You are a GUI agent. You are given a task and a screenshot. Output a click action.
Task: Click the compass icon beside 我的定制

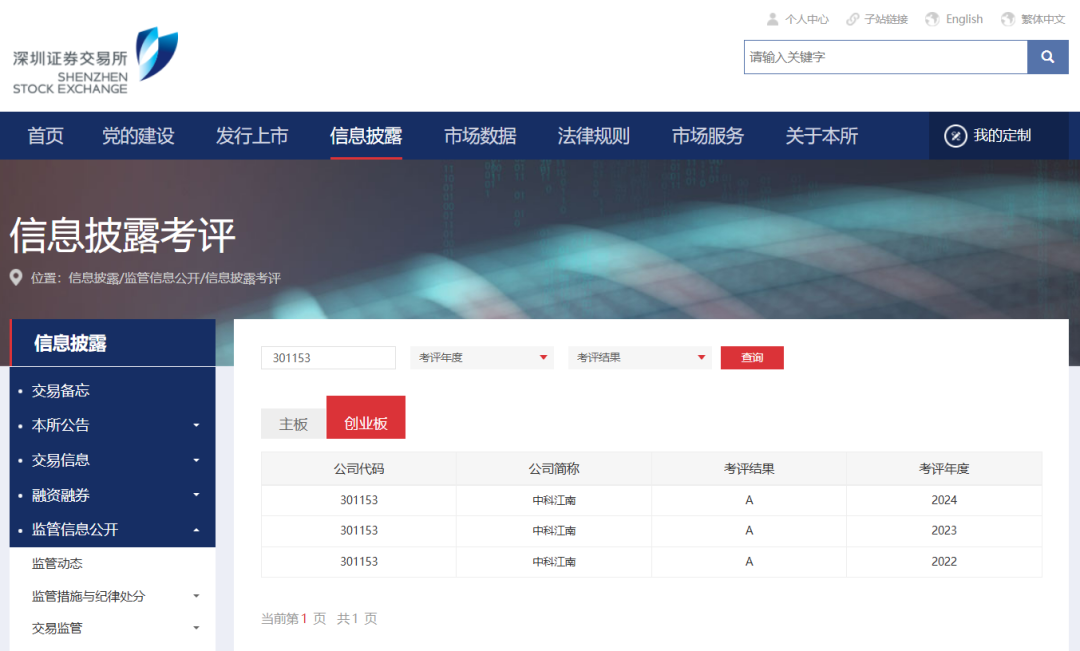click(955, 136)
